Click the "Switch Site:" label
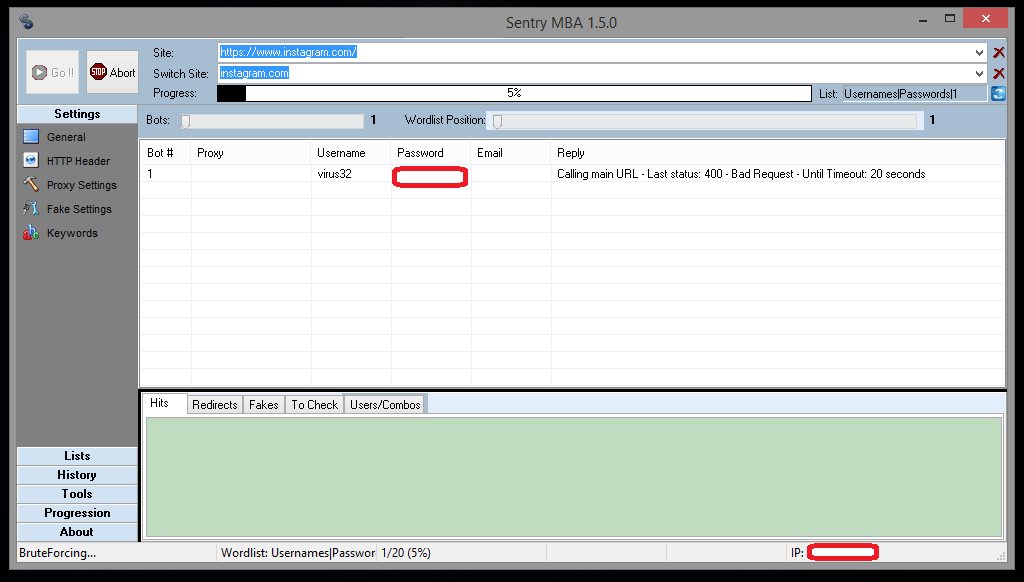The image size is (1024, 582). tap(181, 74)
